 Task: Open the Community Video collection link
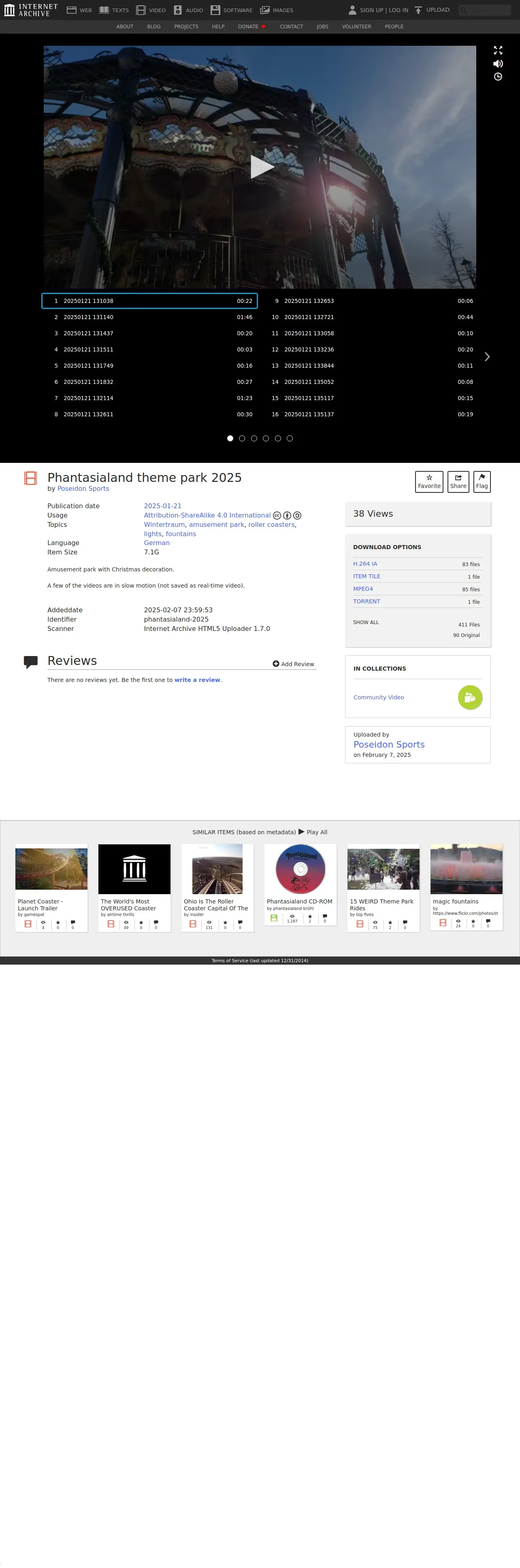[x=379, y=698]
